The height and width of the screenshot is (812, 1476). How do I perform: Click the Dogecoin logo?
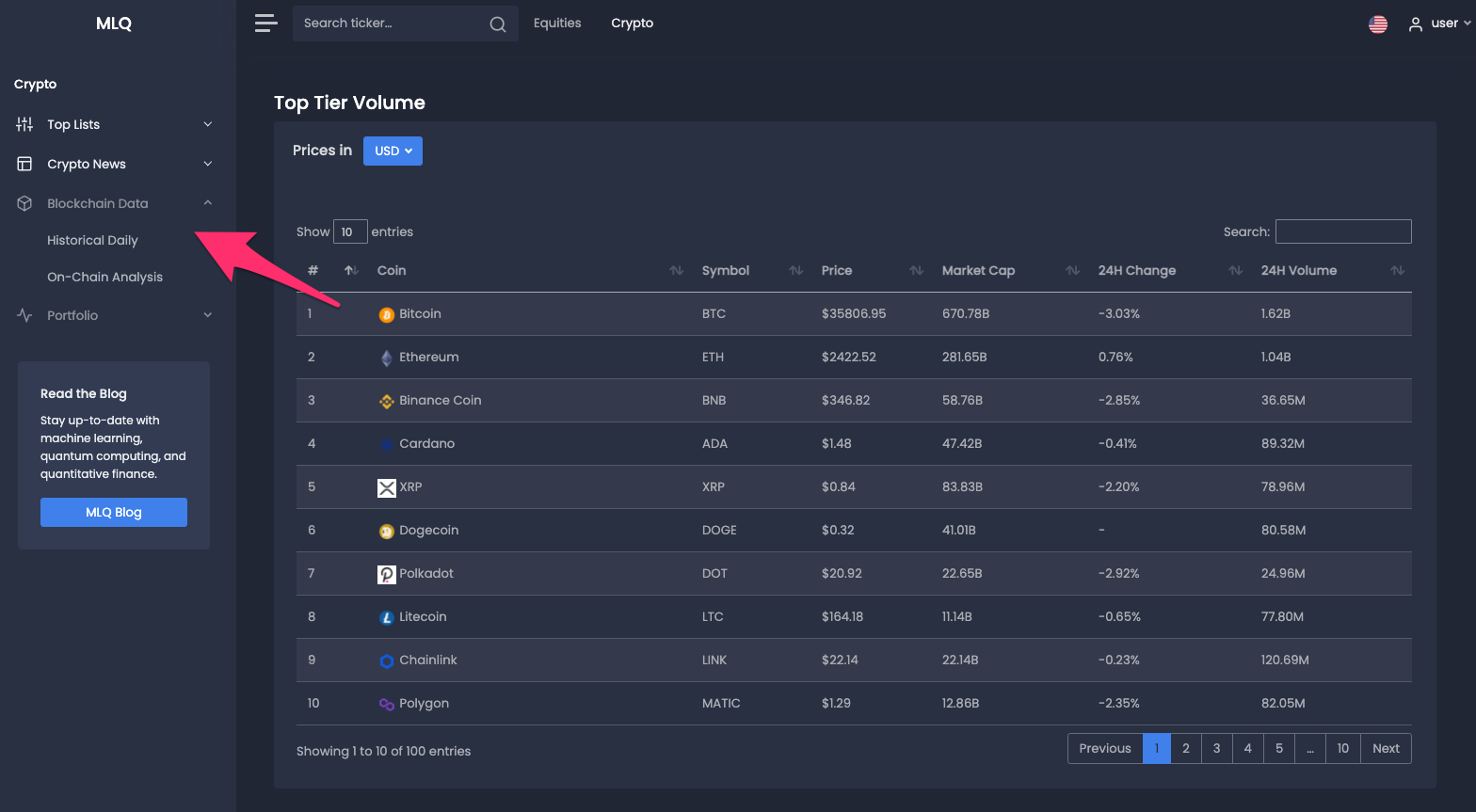click(386, 532)
